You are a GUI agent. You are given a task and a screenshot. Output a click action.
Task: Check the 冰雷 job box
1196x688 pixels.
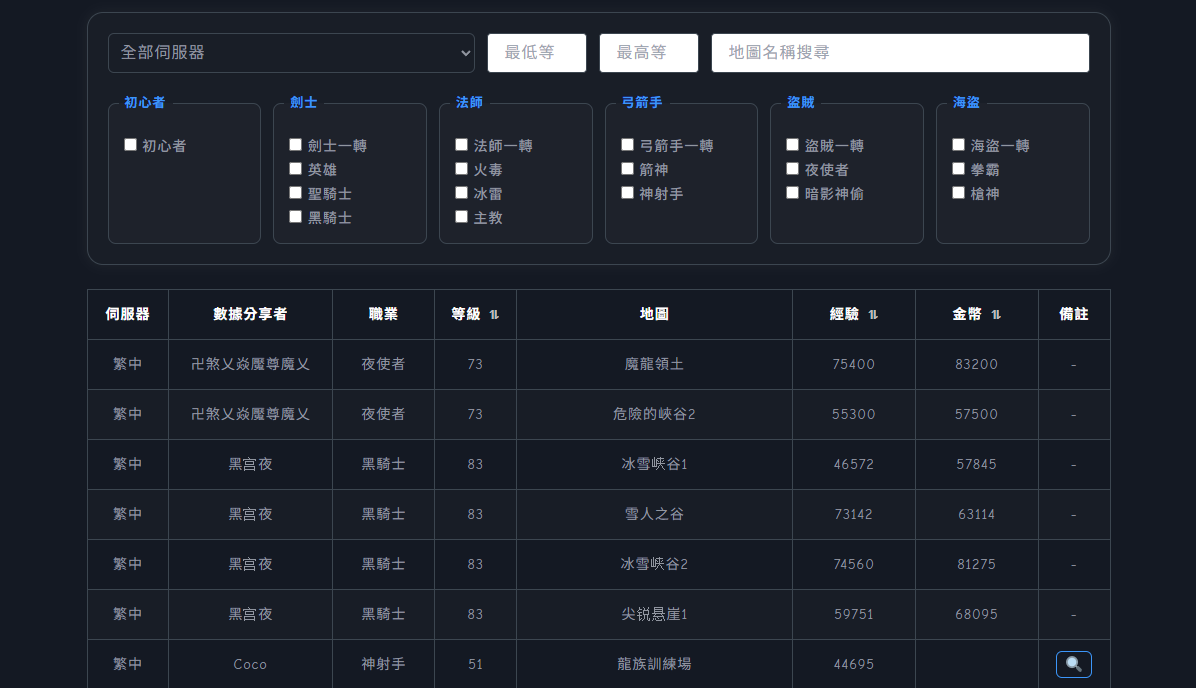(x=461, y=193)
